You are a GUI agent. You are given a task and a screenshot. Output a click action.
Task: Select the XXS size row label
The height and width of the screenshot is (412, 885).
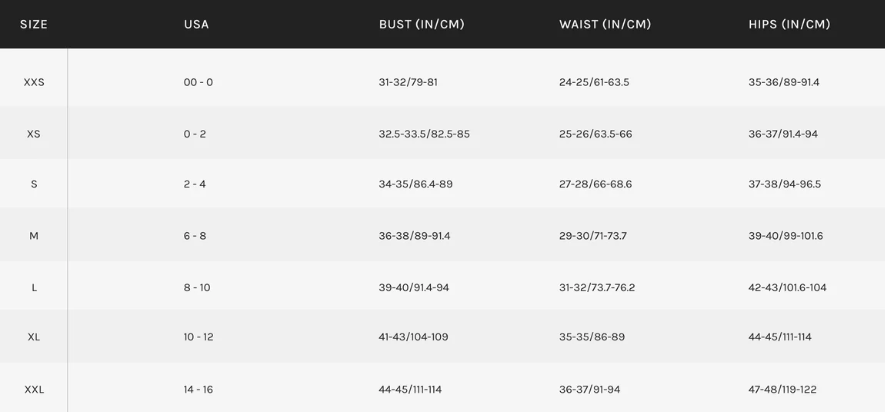pos(34,82)
